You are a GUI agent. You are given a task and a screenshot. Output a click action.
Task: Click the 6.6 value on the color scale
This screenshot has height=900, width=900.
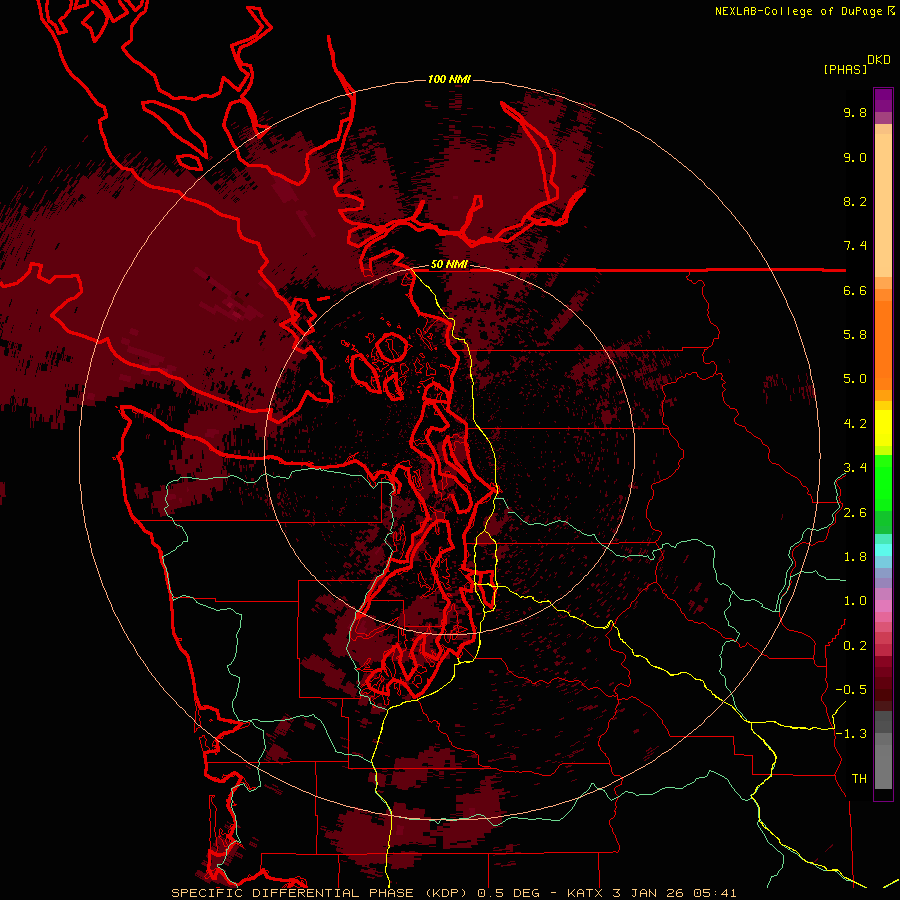855,290
